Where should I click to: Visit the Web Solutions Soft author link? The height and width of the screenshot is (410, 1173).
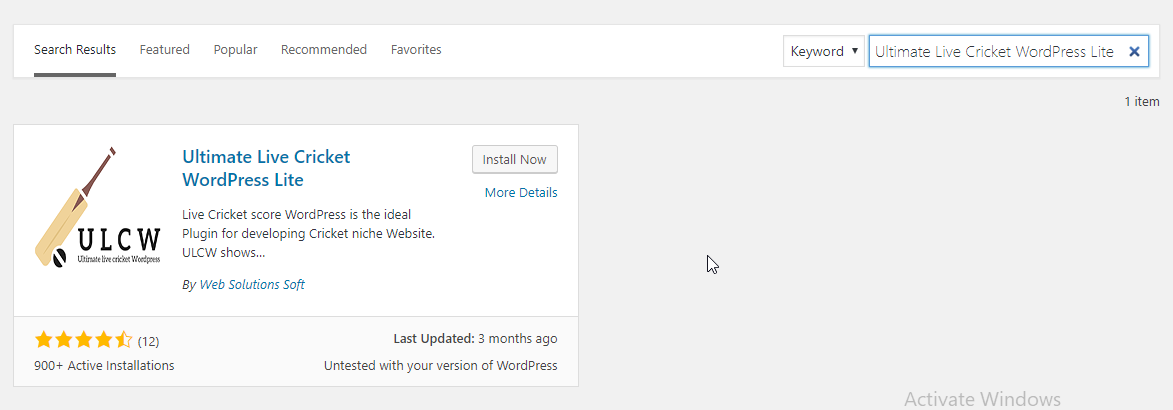(252, 284)
